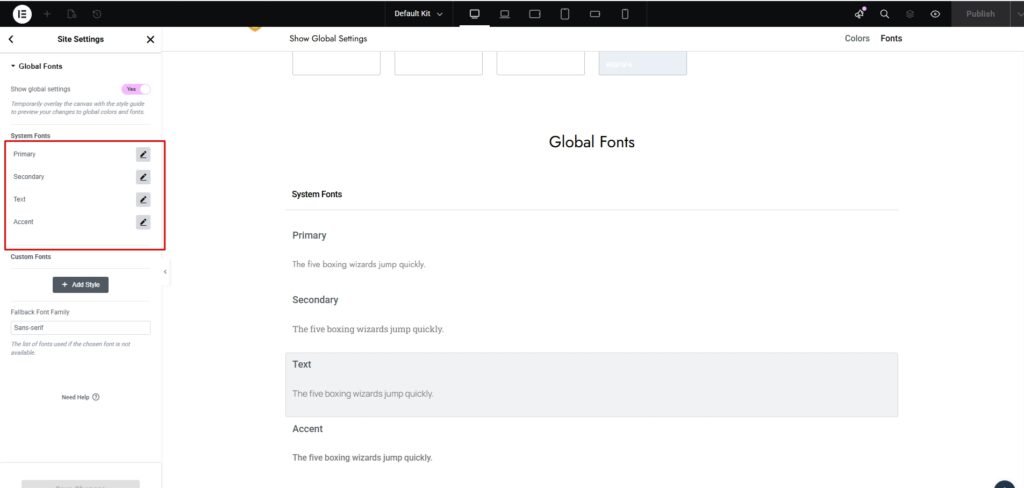1024x488 pixels.
Task: Edit the Primary font typography
Action: (143, 154)
